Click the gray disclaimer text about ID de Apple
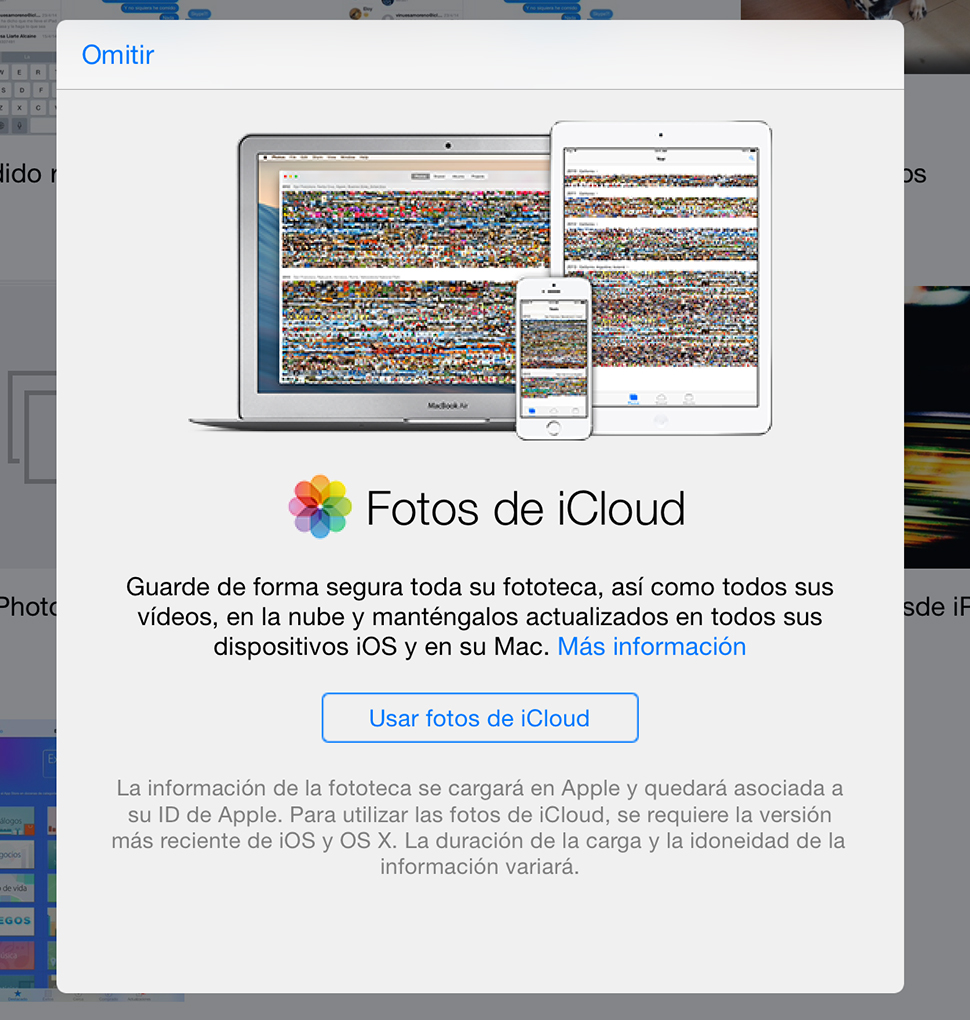The width and height of the screenshot is (970, 1020). pos(479,827)
